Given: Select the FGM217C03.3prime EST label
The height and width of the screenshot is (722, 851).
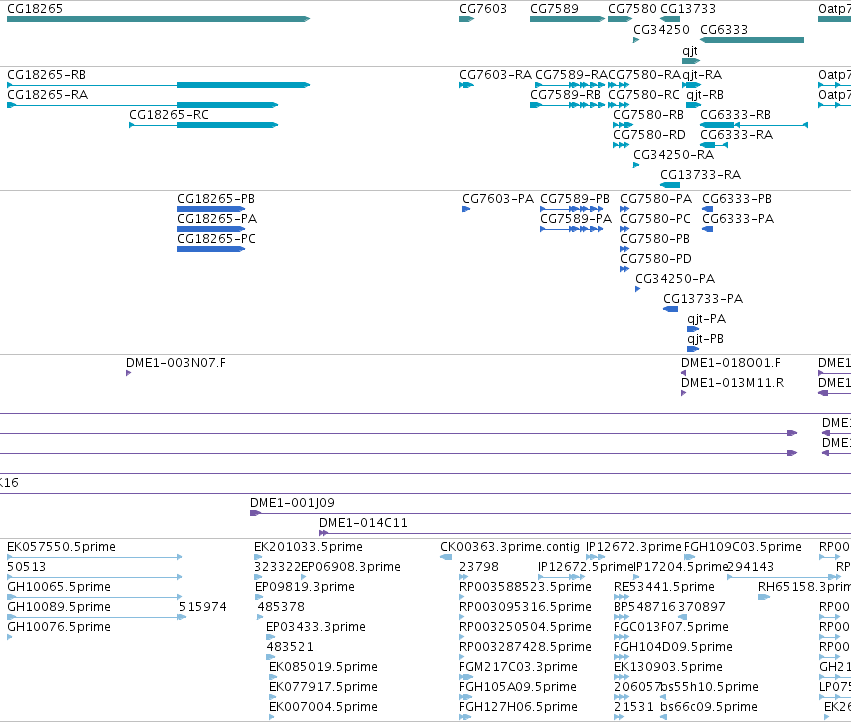Looking at the screenshot, I should click(x=518, y=667).
